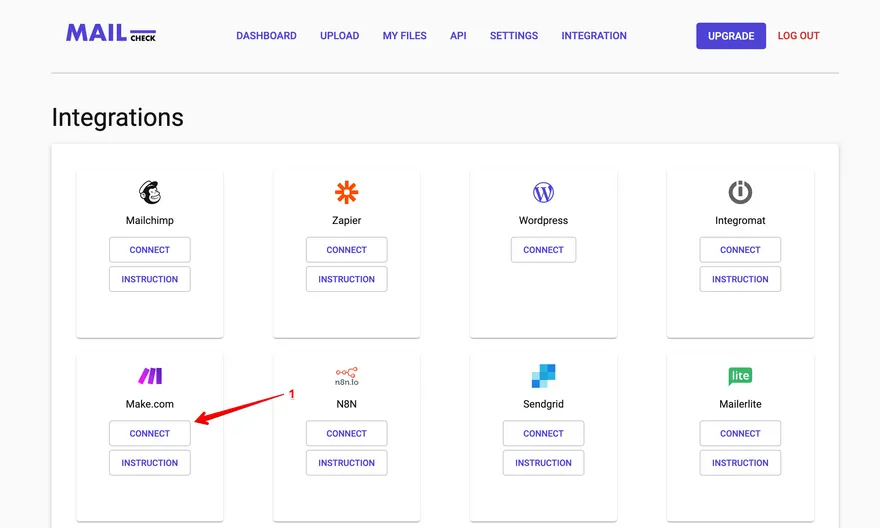Click the Wordpress card label
Screen dimensions: 880x528
click(x=543, y=221)
